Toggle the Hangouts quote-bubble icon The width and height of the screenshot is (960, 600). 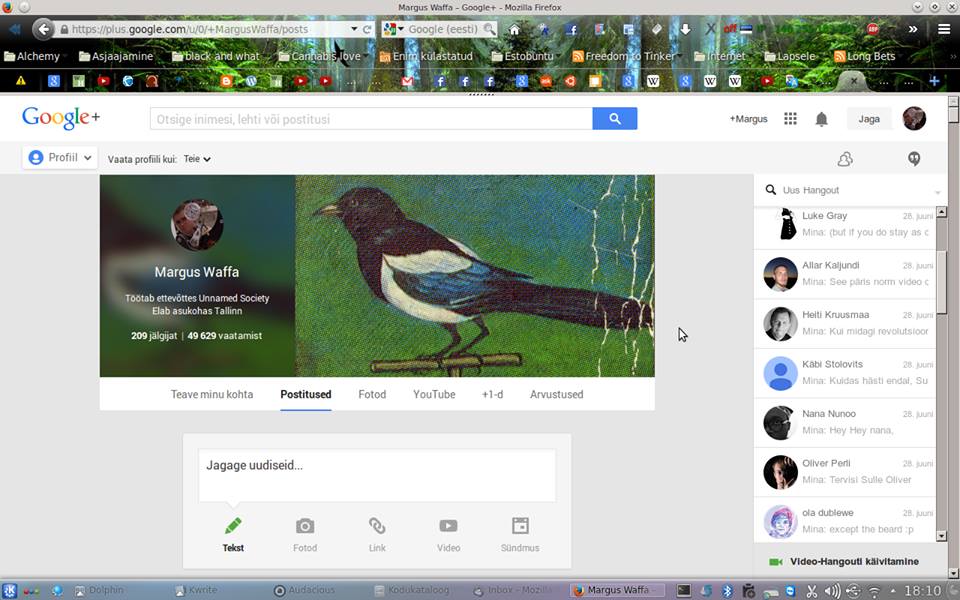pyautogui.click(x=913, y=159)
